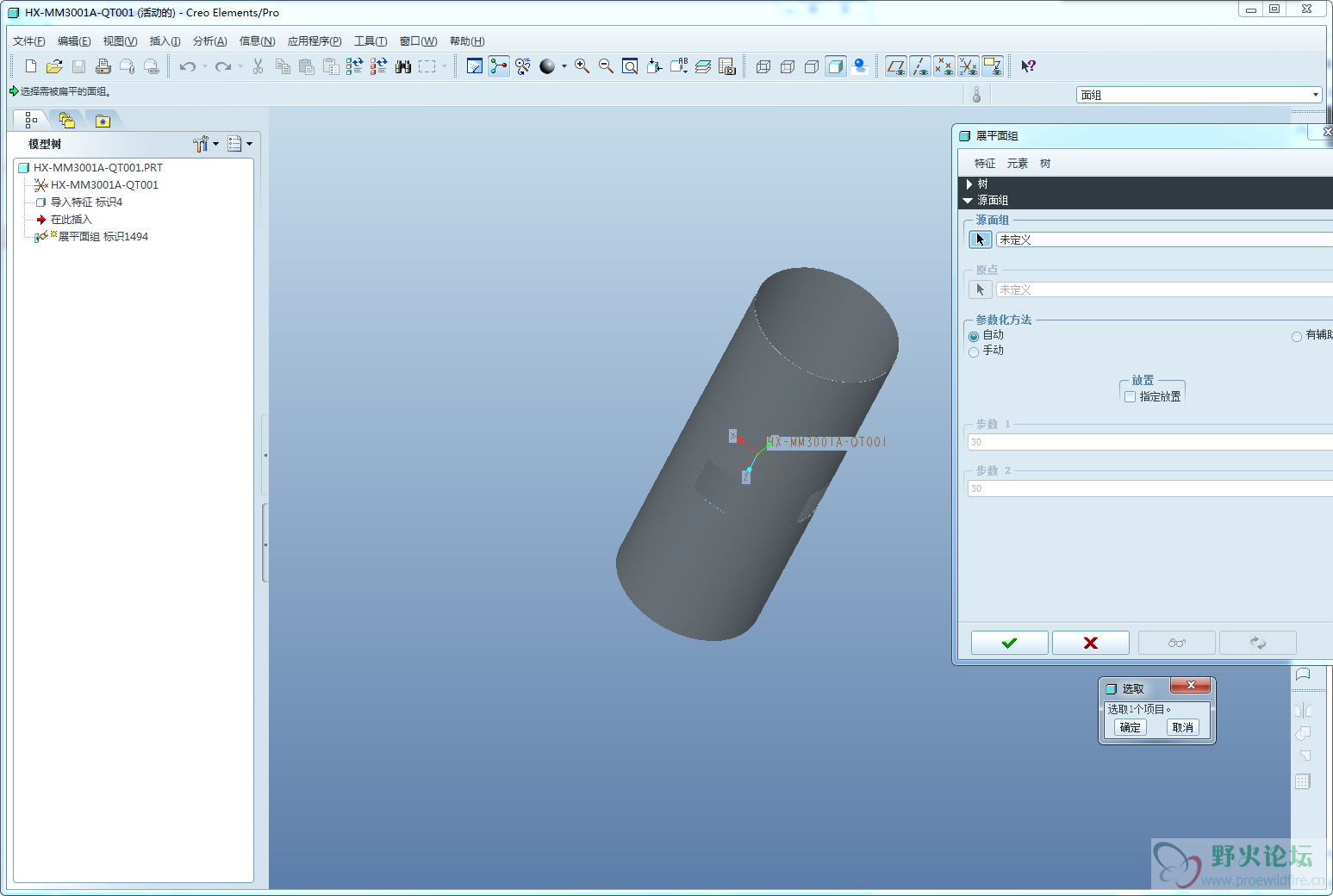Click the Print icon in the toolbar
This screenshot has height=896, width=1333.
coord(103,66)
